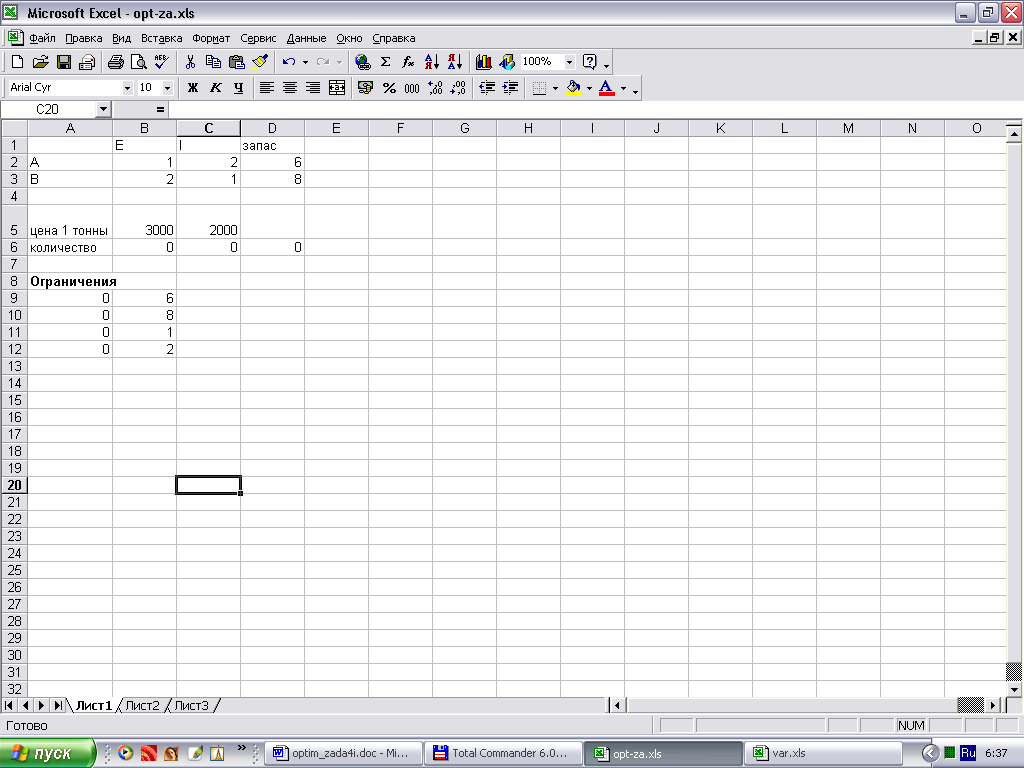Launch the Chart Wizard icon

pos(484,62)
